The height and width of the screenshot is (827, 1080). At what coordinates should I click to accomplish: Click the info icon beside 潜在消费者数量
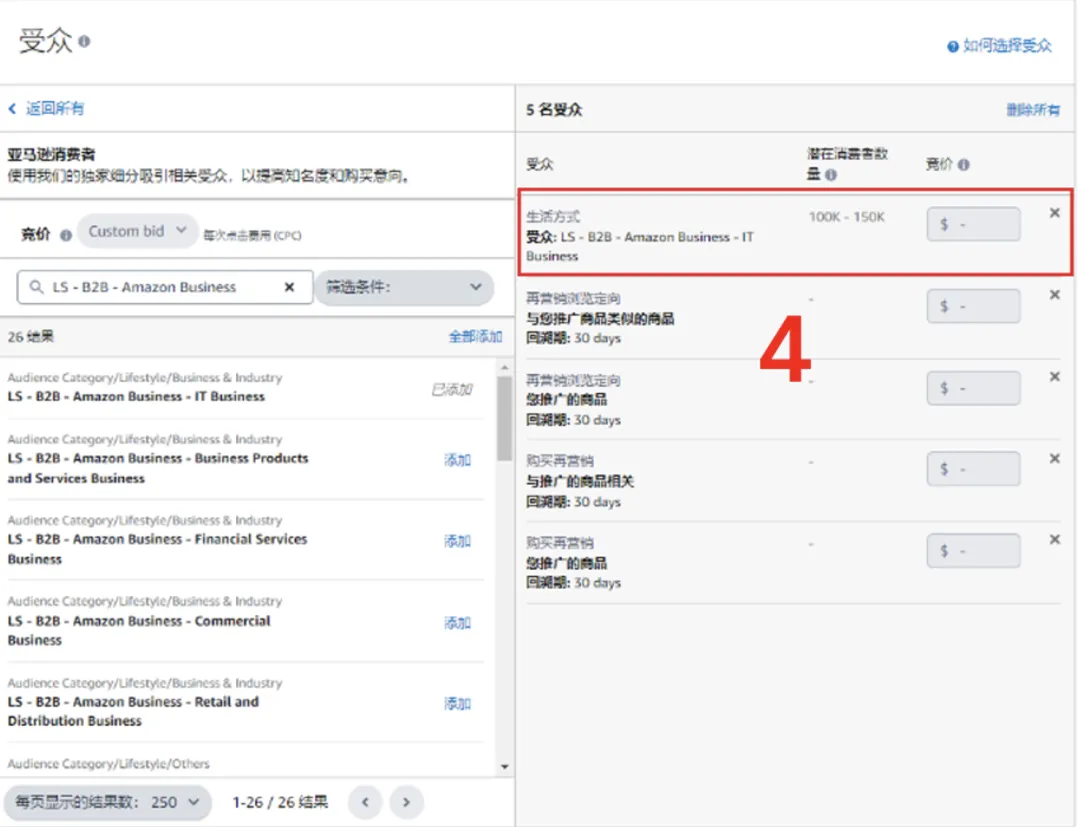click(x=831, y=175)
